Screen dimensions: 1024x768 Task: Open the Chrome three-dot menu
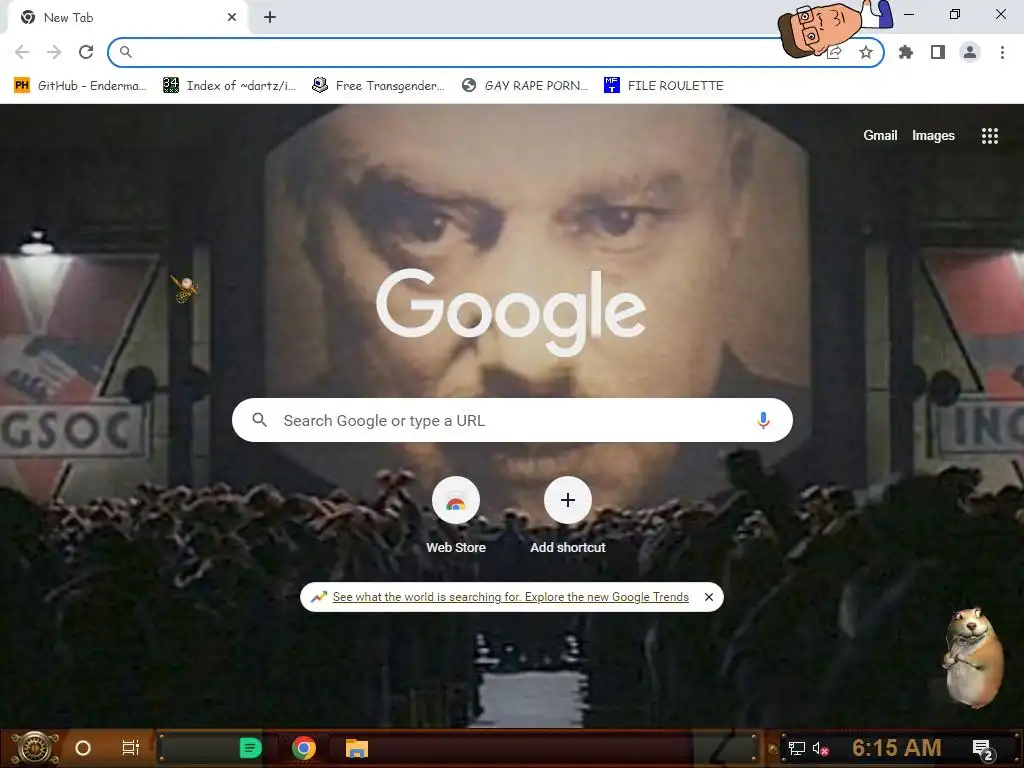[x=1002, y=52]
